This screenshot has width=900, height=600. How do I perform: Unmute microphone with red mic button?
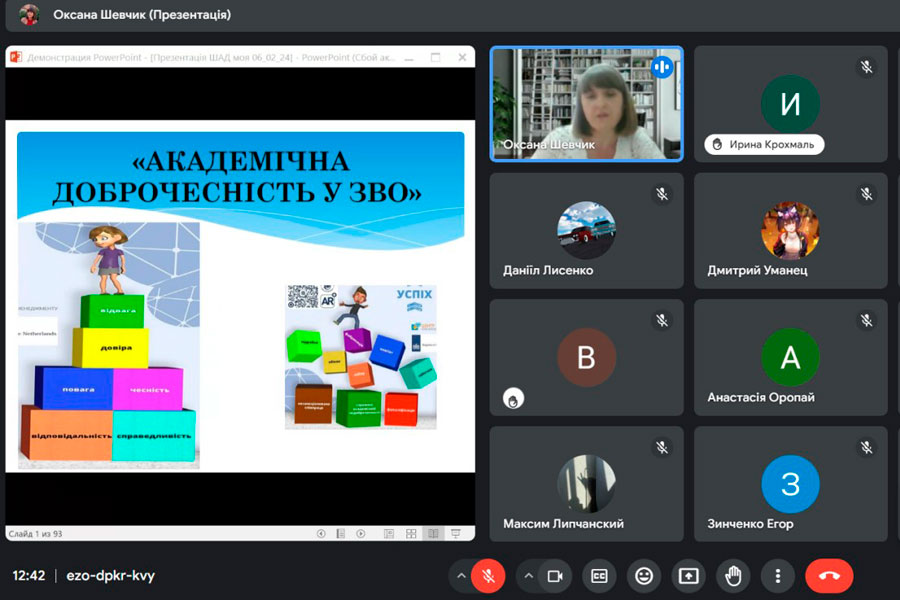click(x=488, y=575)
